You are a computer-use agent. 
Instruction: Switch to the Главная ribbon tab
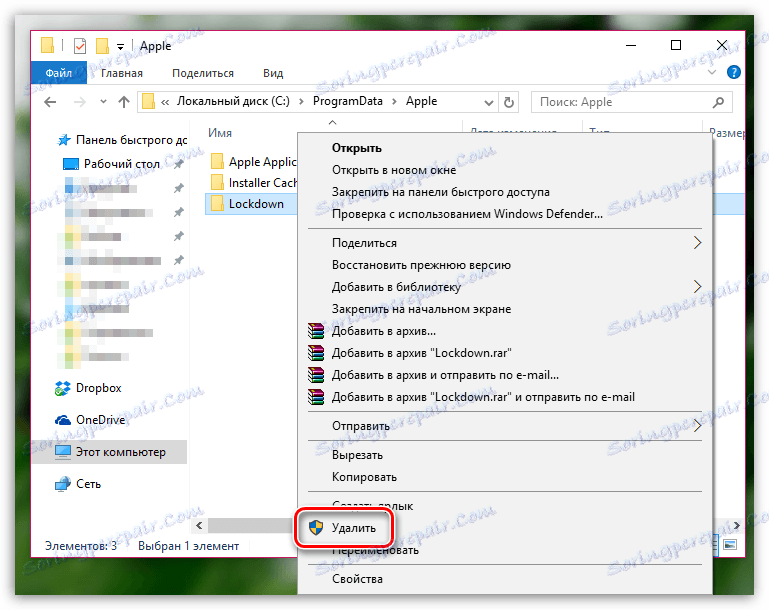(122, 73)
